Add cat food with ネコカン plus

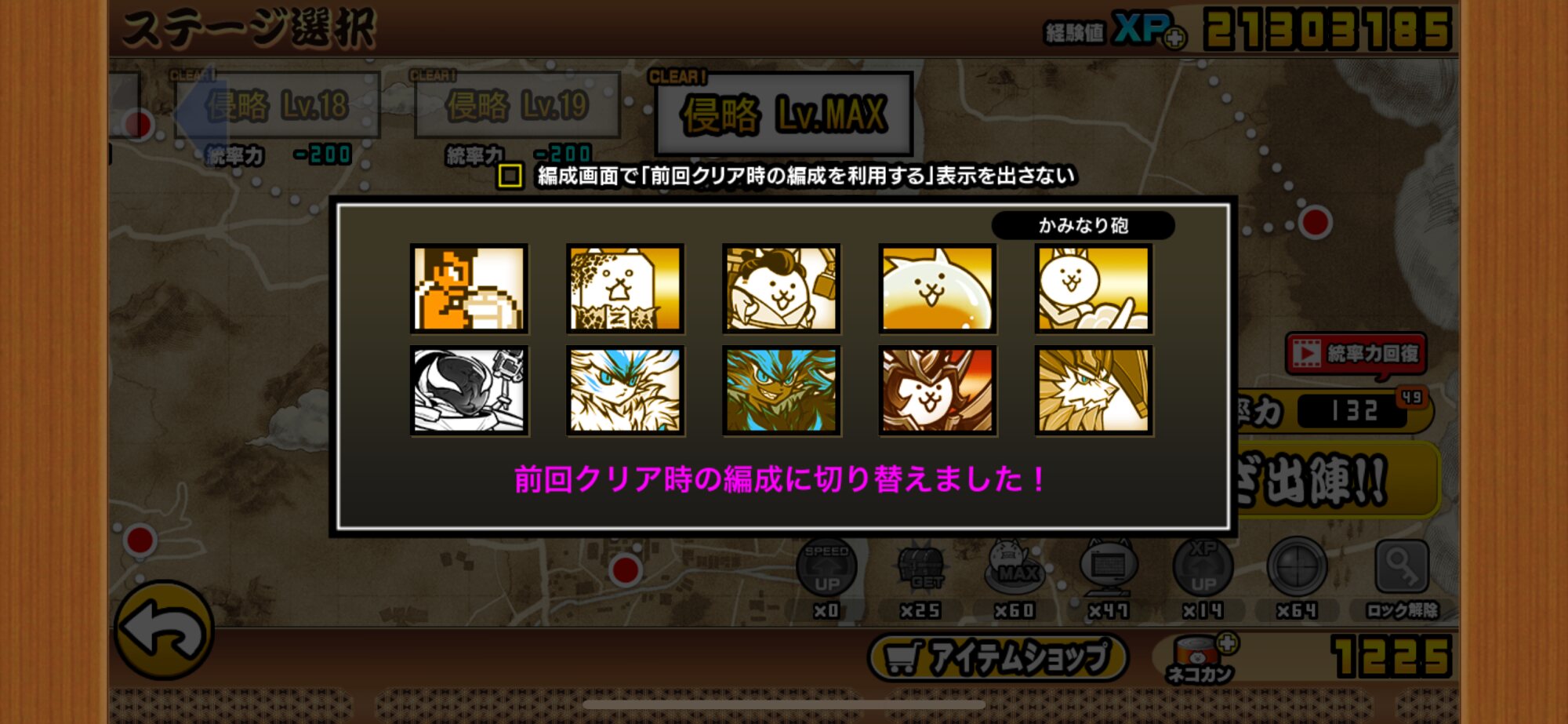coord(1228,643)
